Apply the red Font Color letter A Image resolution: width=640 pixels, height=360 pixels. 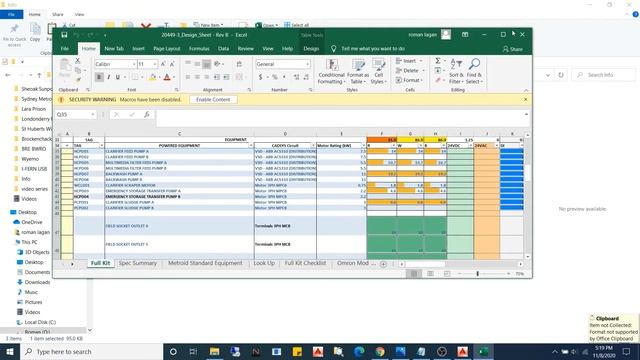click(x=167, y=77)
